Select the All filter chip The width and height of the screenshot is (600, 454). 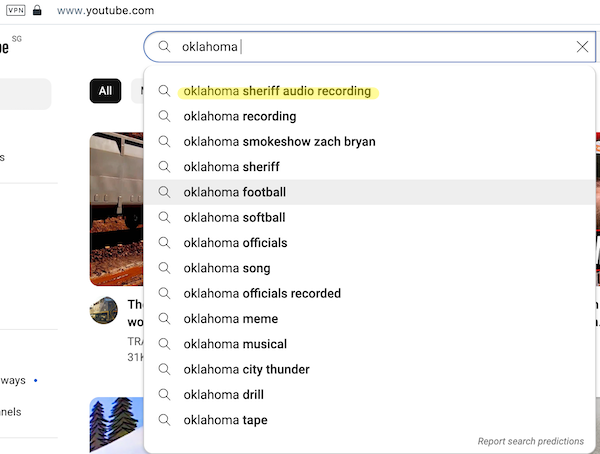pos(105,91)
